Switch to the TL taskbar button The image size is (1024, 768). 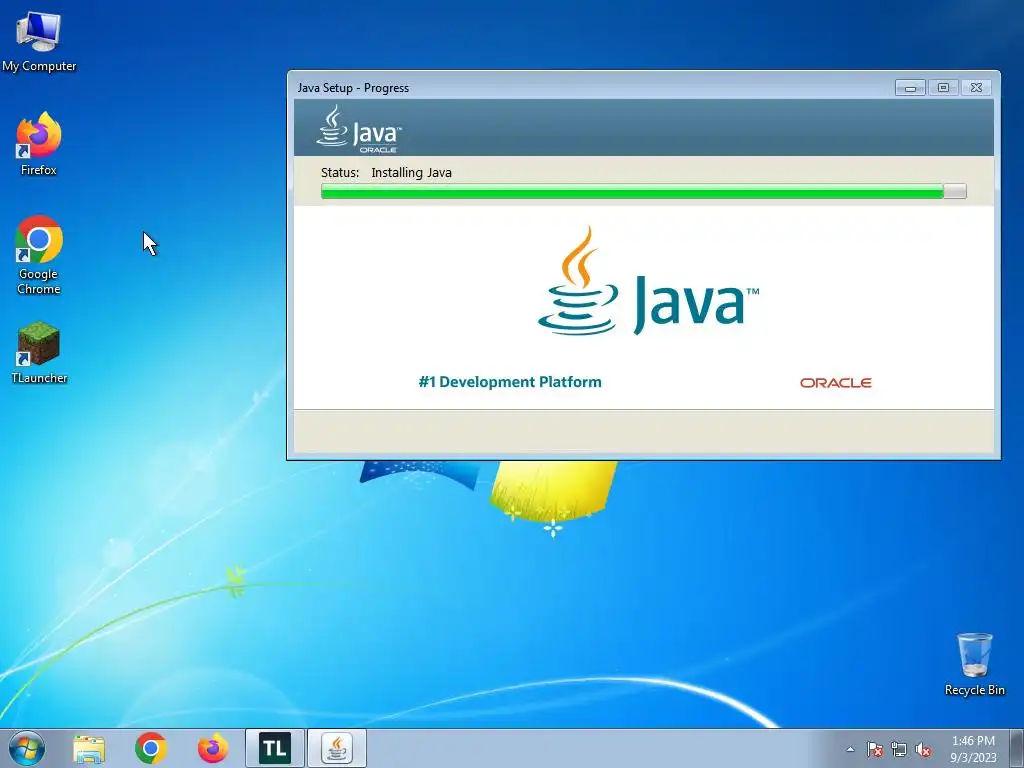coord(275,748)
